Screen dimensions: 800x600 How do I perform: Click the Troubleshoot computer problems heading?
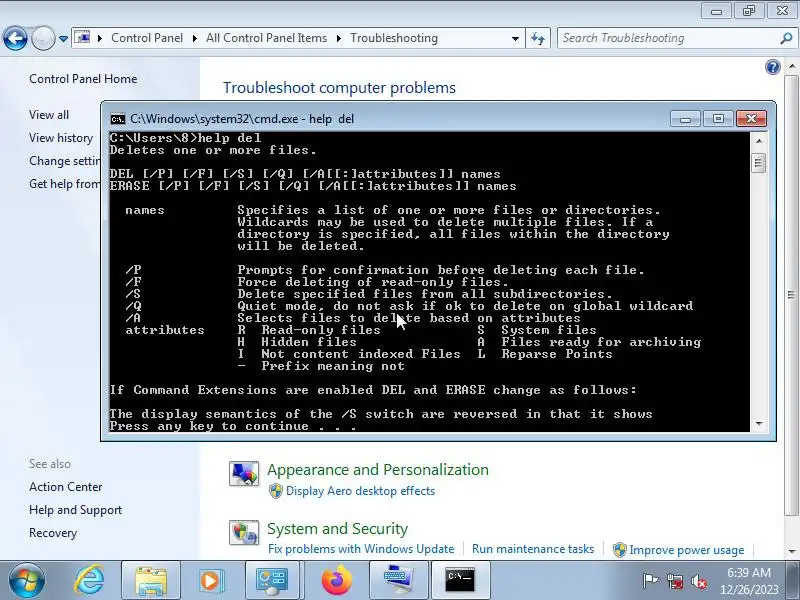click(339, 88)
